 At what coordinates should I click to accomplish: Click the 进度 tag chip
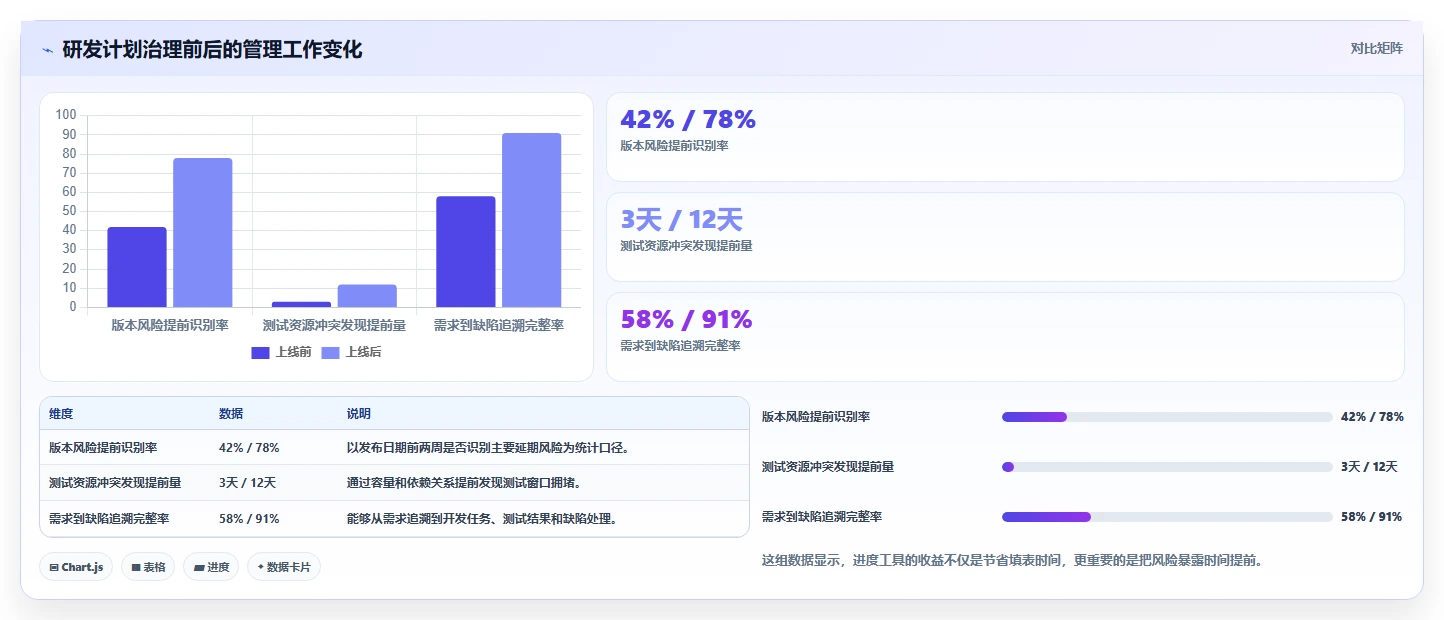click(x=211, y=567)
